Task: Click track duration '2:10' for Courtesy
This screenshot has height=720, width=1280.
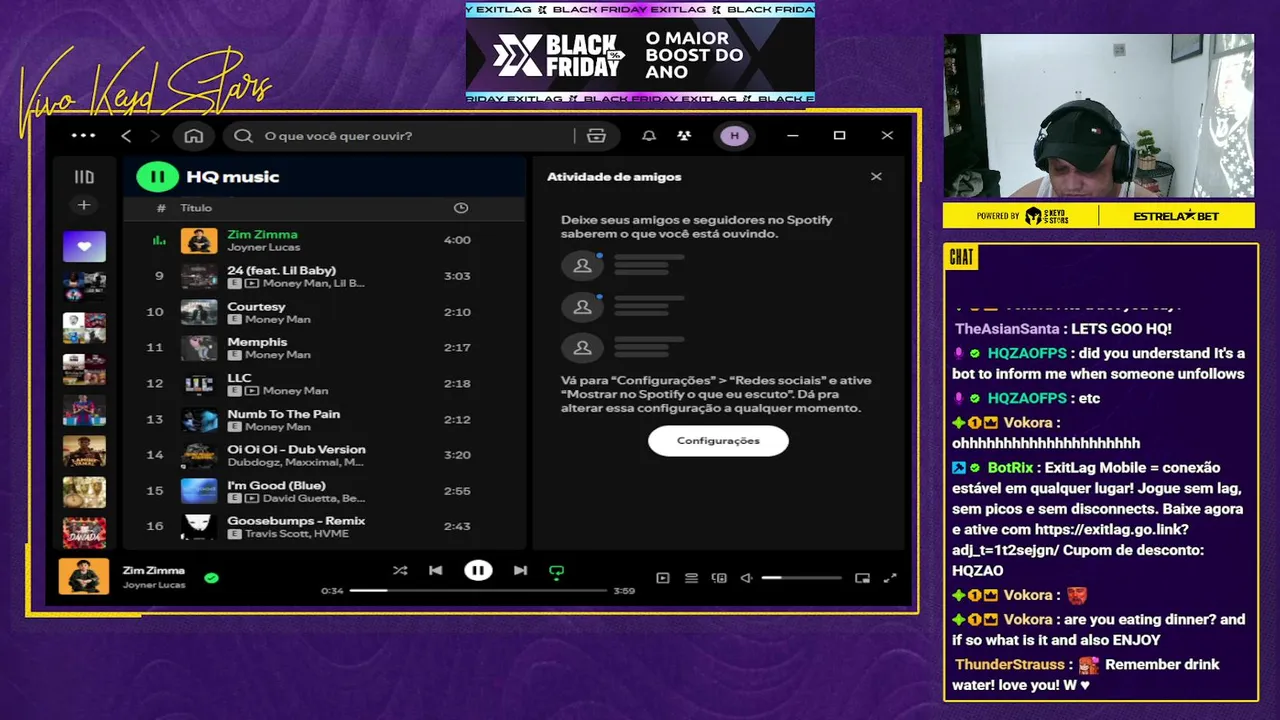Action: point(457,312)
